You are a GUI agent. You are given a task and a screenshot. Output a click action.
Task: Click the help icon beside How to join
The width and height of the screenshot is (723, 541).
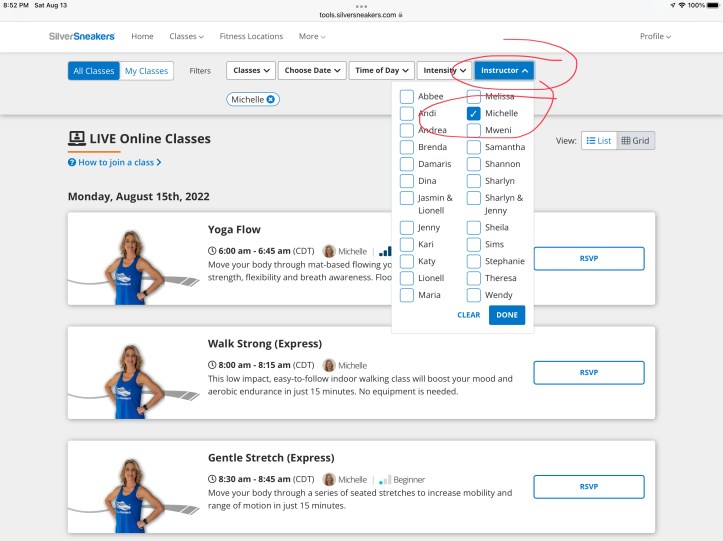click(72, 162)
